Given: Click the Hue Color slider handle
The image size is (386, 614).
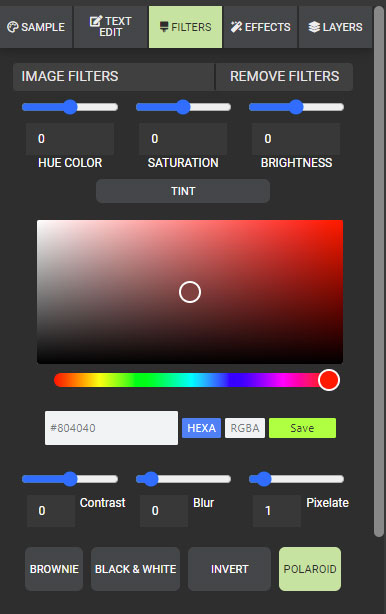Looking at the screenshot, I should tap(70, 107).
